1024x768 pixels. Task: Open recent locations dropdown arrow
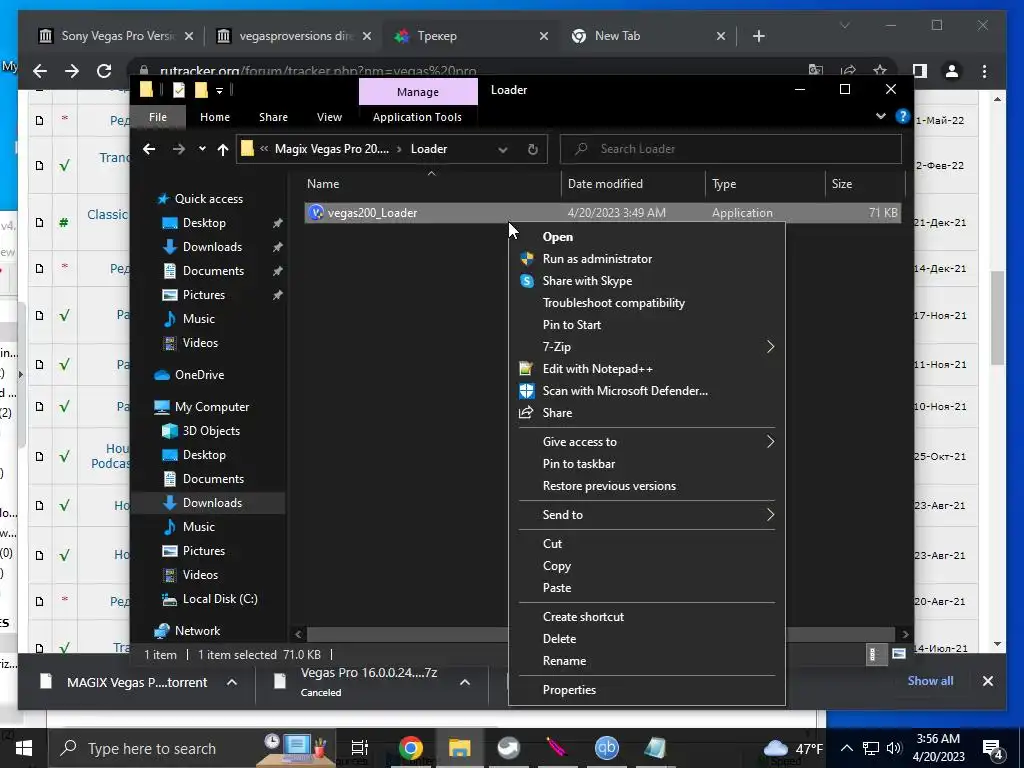(202, 149)
